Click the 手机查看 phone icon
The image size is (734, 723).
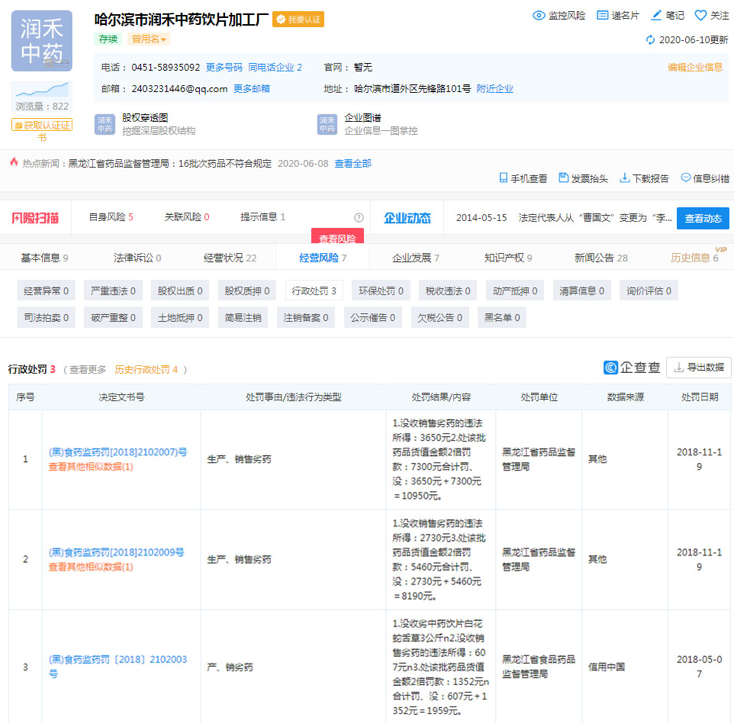pos(503,178)
